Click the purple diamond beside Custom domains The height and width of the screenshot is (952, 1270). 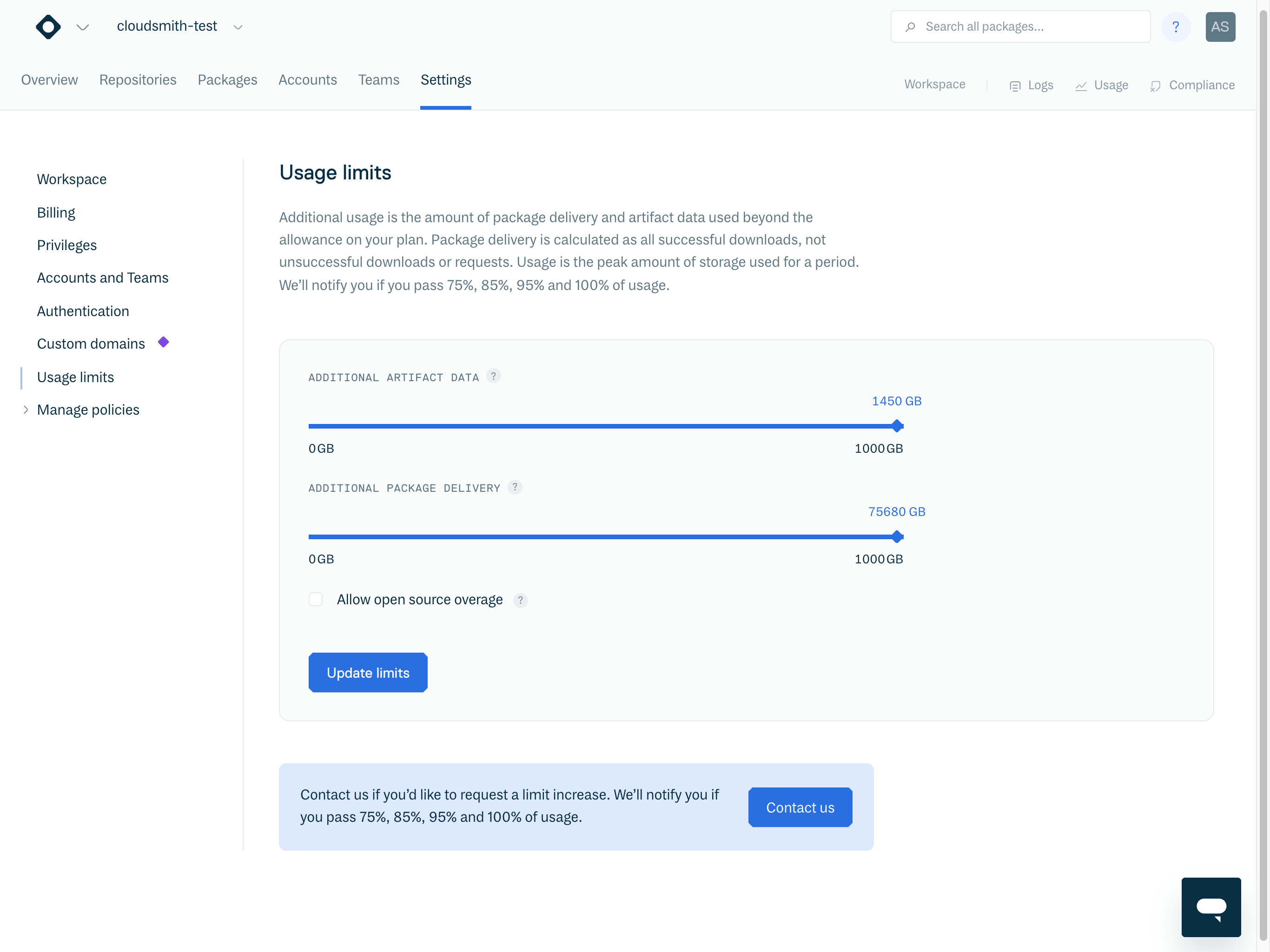(x=164, y=342)
